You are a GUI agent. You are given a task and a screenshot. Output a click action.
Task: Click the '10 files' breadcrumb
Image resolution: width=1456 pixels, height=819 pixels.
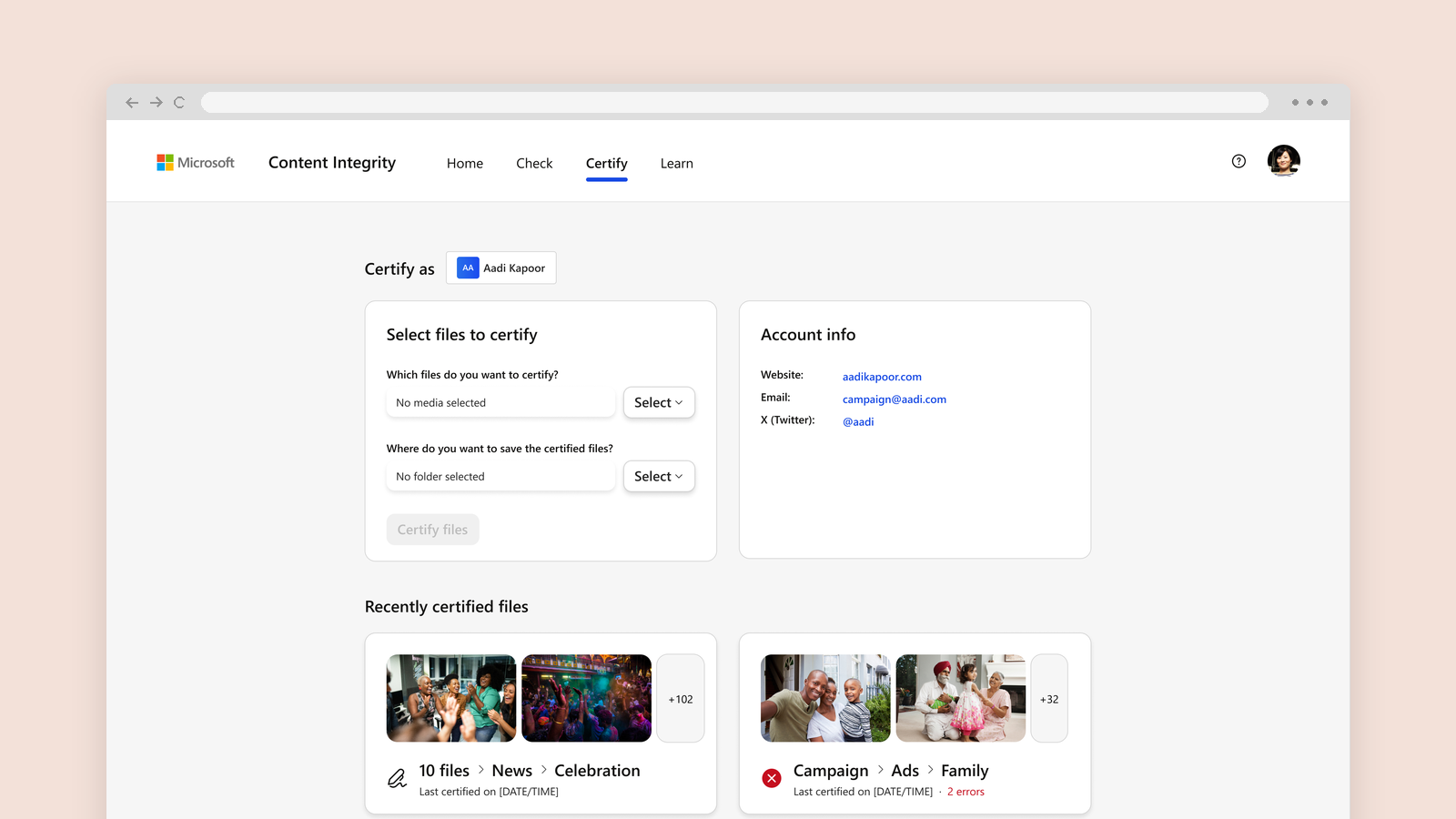pos(444,771)
